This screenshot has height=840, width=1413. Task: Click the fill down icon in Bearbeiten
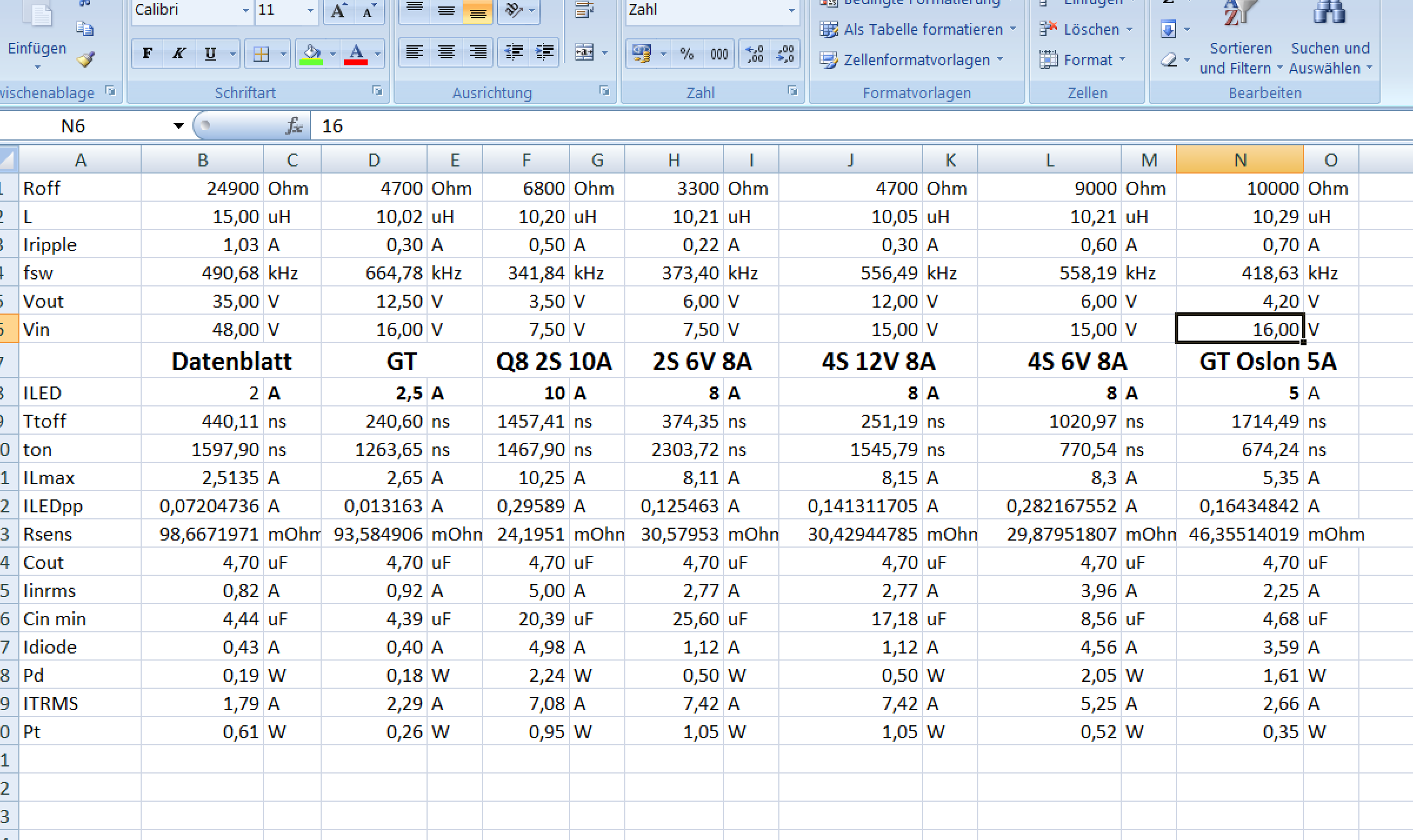click(1168, 29)
